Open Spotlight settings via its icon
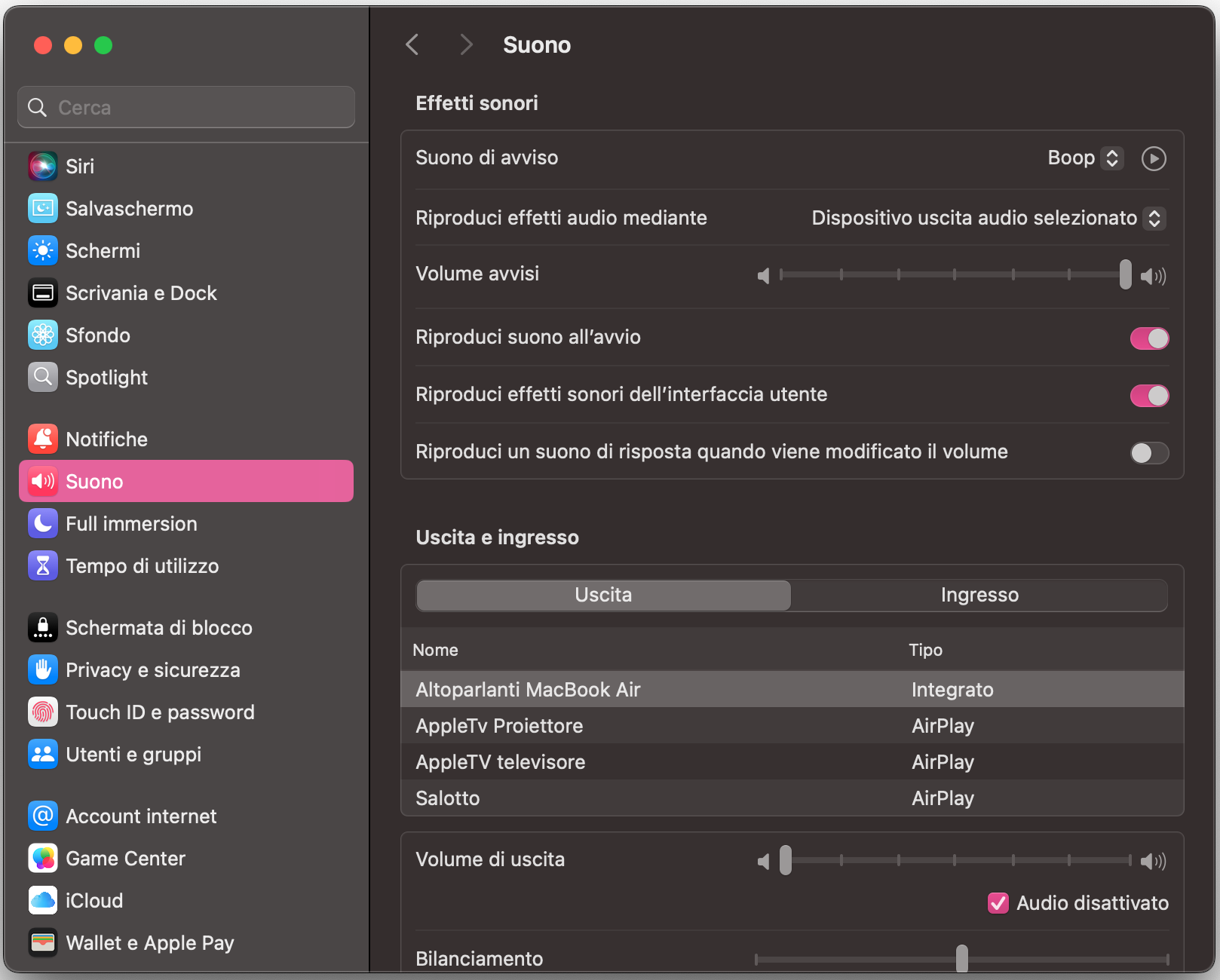This screenshot has height=980, width=1220. click(x=43, y=377)
